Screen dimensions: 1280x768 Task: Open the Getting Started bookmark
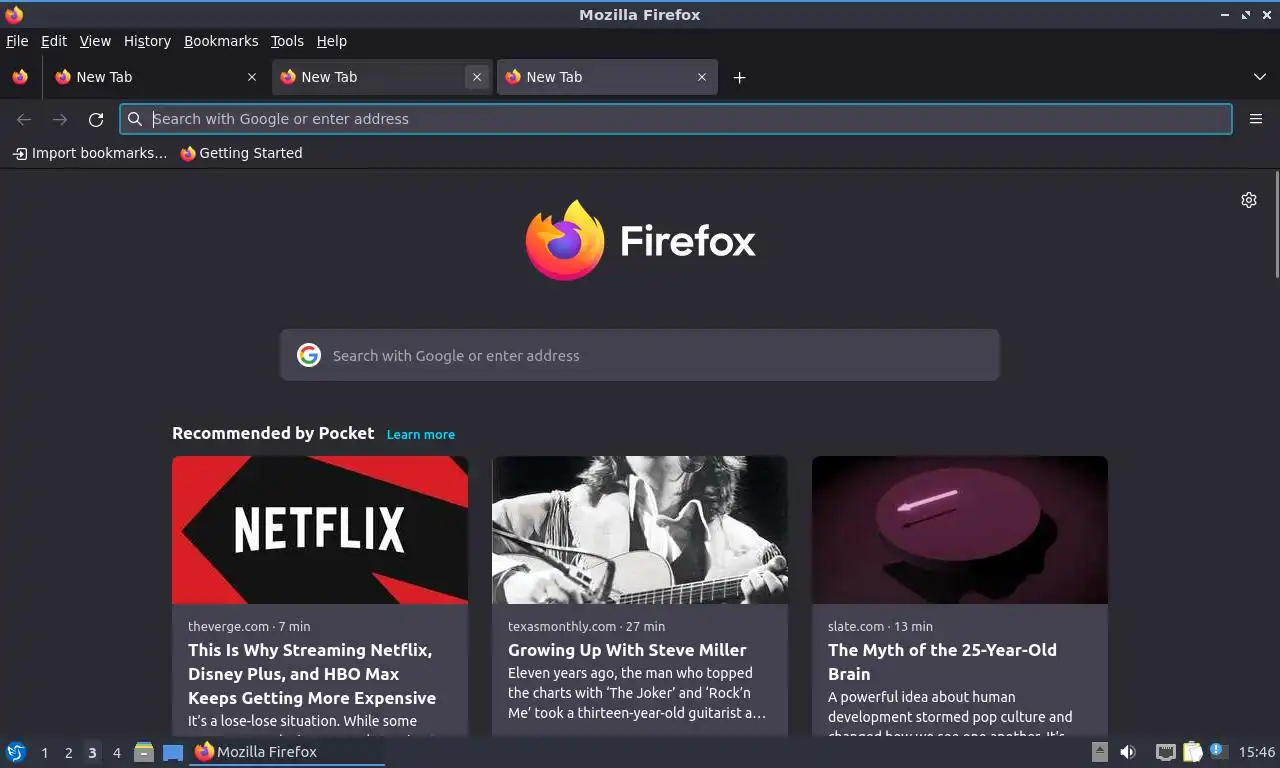click(241, 153)
